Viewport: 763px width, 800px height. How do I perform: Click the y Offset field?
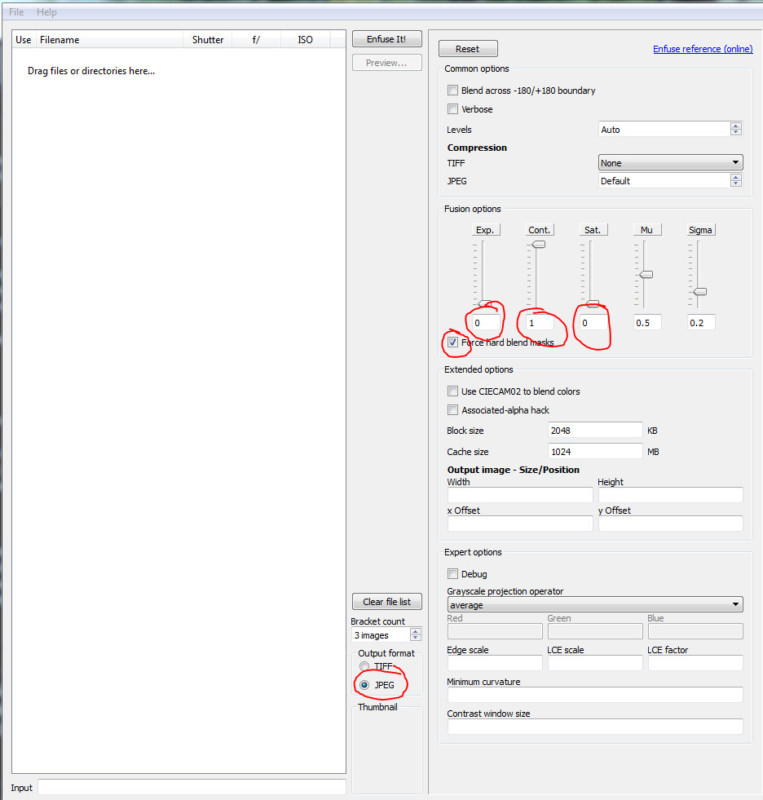(x=670, y=523)
